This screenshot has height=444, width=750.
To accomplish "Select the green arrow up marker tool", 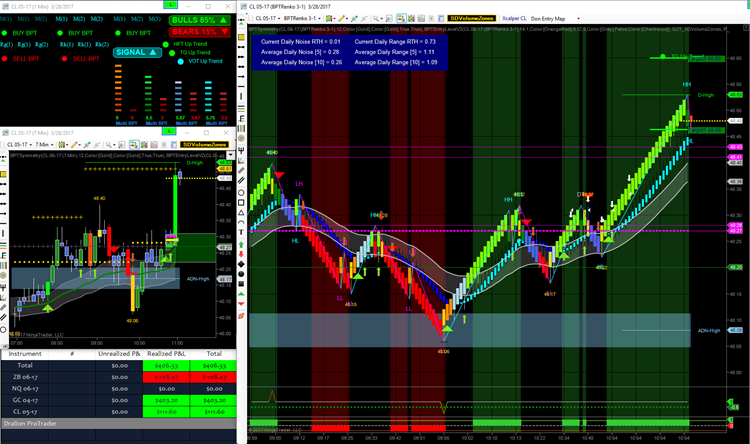I will (241, 244).
